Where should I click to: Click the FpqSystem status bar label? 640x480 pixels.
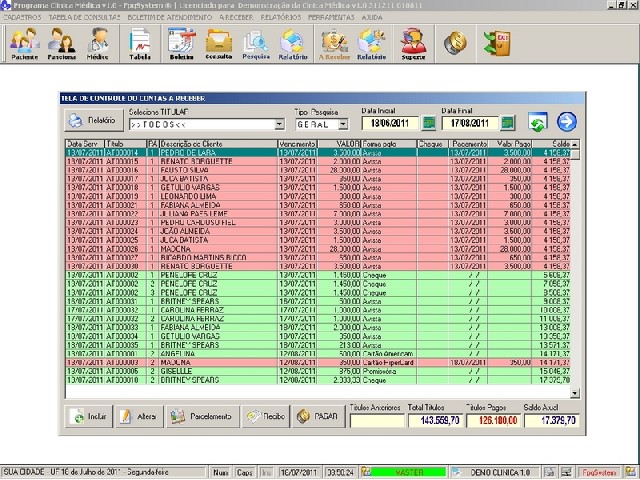[599, 472]
